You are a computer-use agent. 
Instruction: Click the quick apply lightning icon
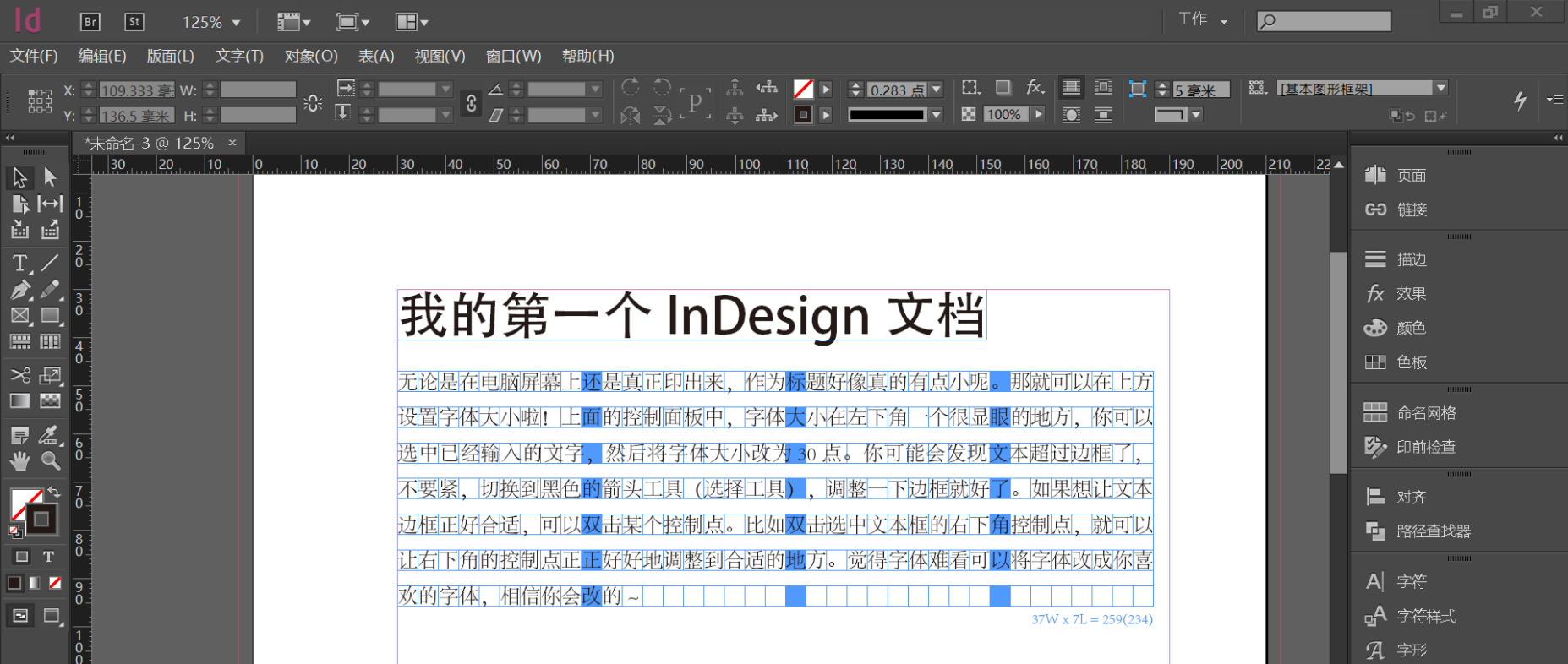(1520, 101)
